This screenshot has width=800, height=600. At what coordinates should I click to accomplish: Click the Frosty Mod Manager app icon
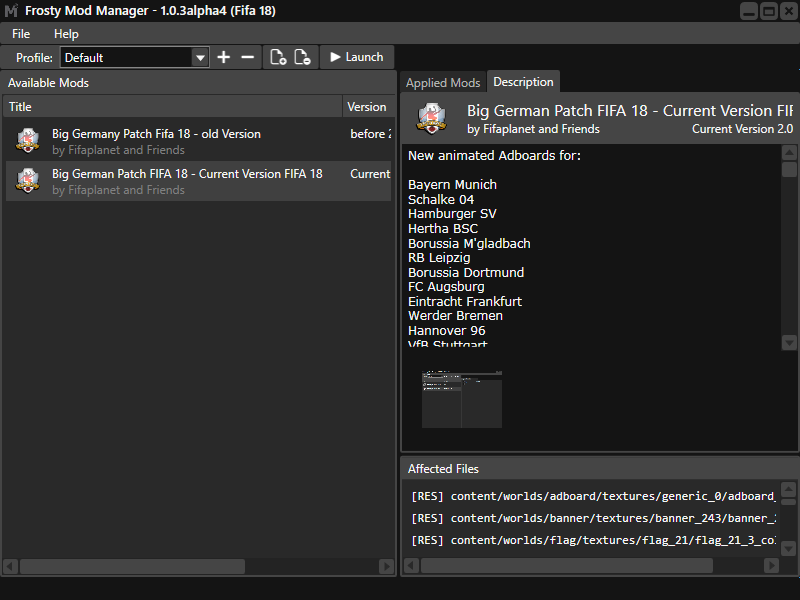11,11
